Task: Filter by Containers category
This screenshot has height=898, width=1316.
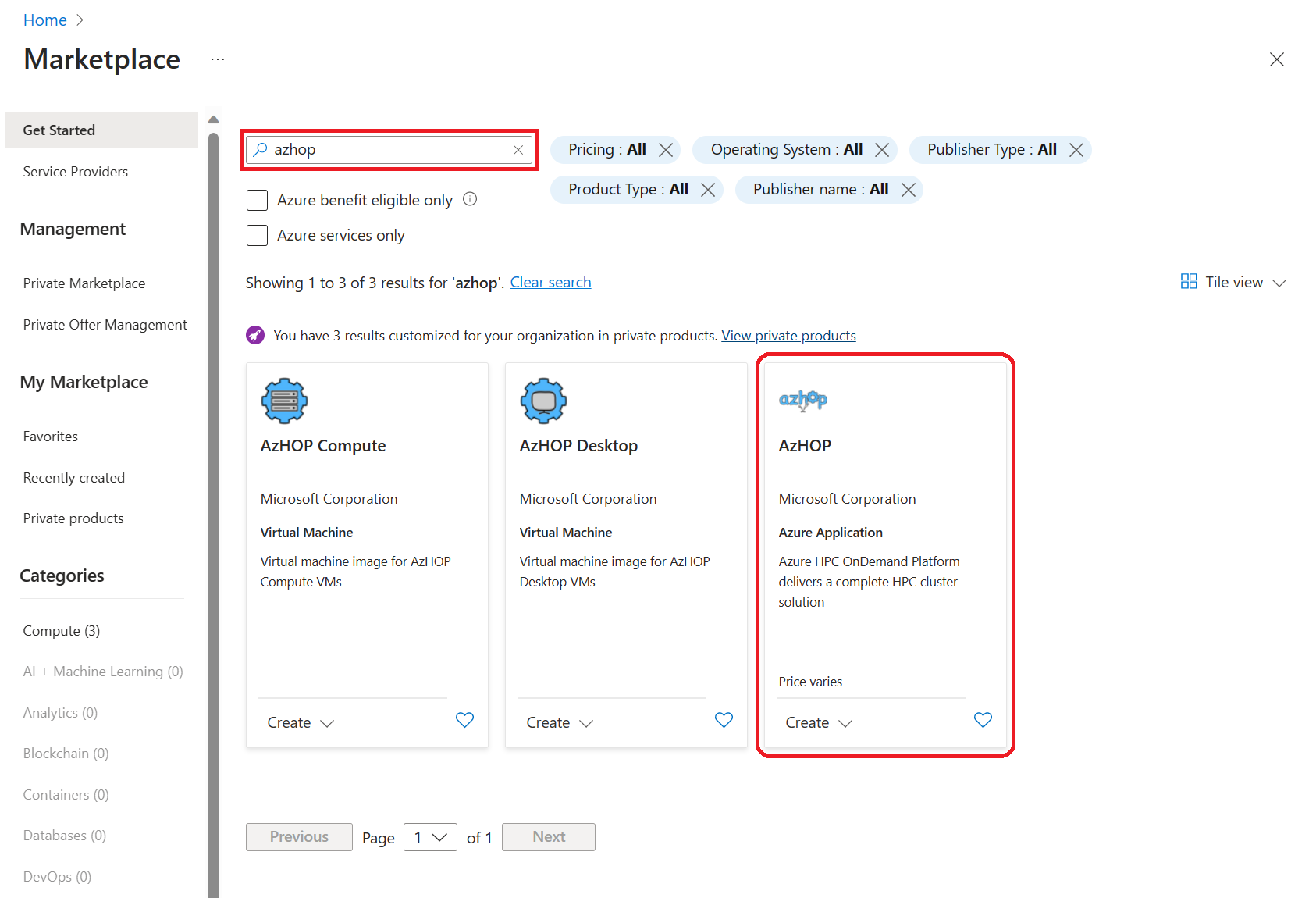Action: (66, 795)
